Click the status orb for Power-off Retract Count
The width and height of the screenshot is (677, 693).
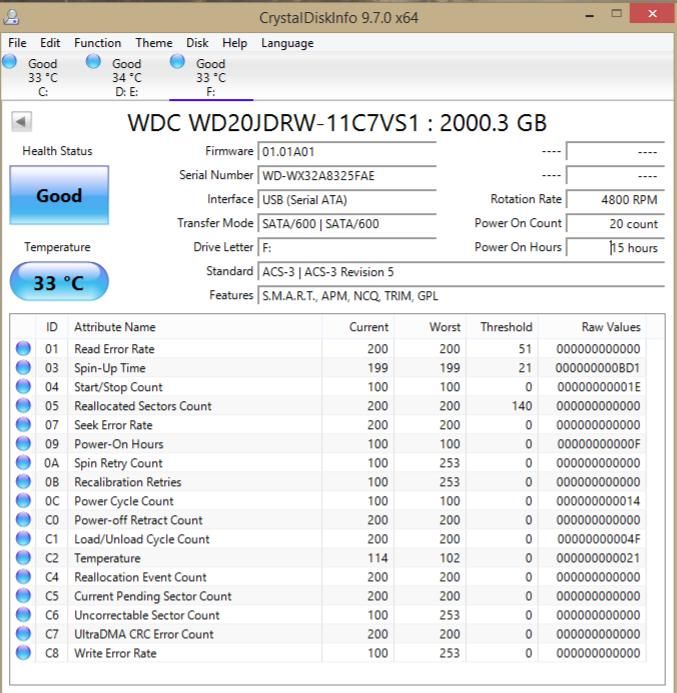click(x=23, y=519)
